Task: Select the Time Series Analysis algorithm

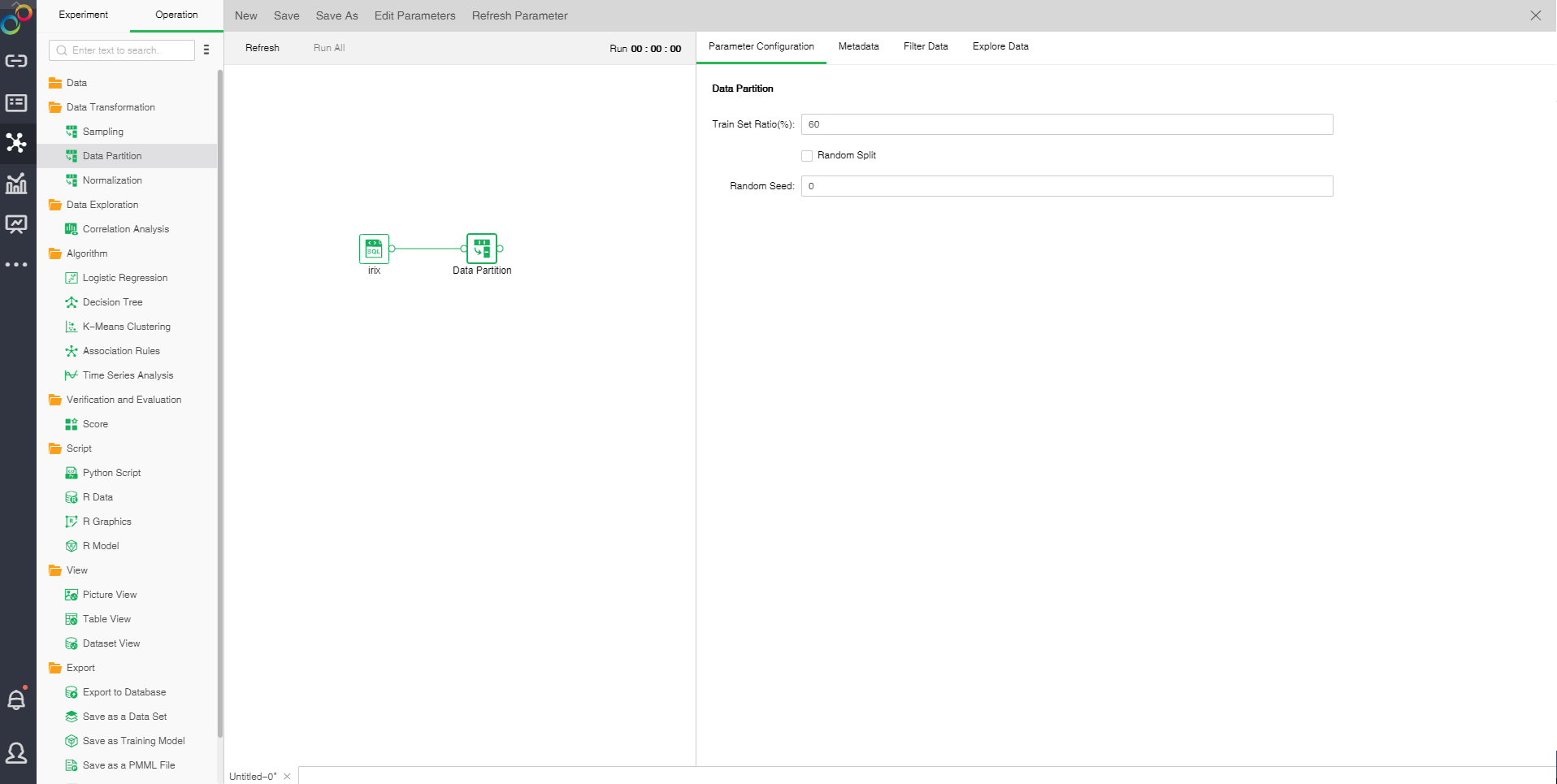Action: pos(128,375)
